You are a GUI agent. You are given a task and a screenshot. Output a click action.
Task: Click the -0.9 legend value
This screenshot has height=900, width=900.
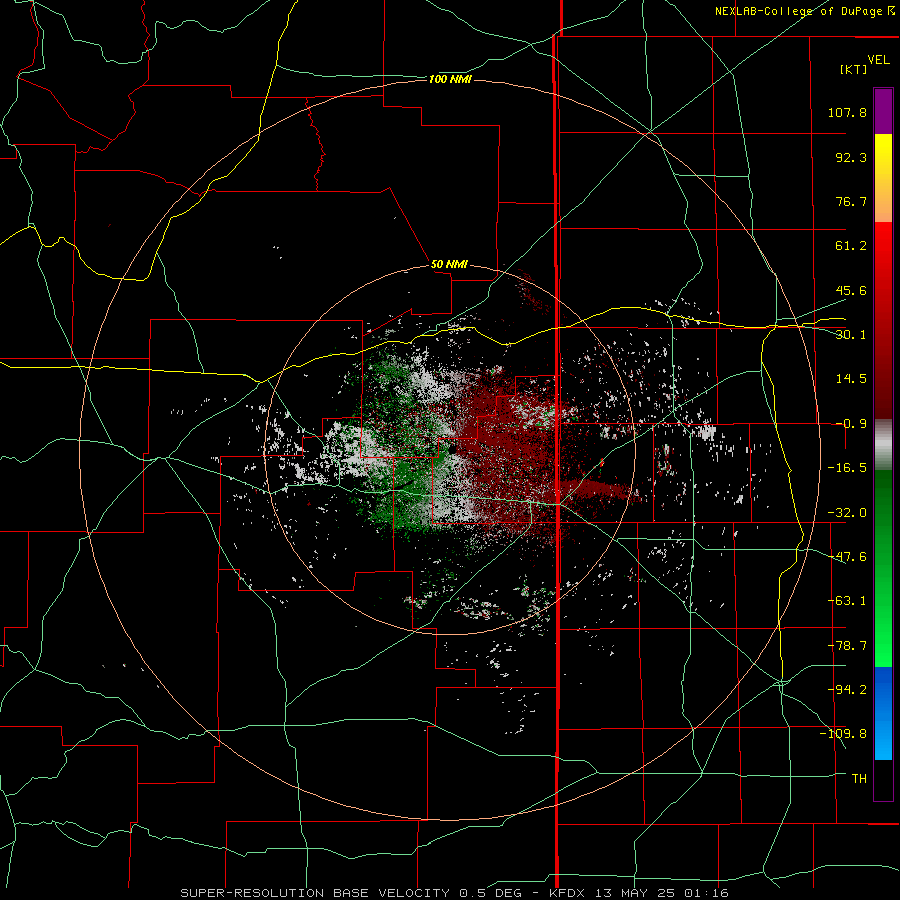pyautogui.click(x=851, y=424)
